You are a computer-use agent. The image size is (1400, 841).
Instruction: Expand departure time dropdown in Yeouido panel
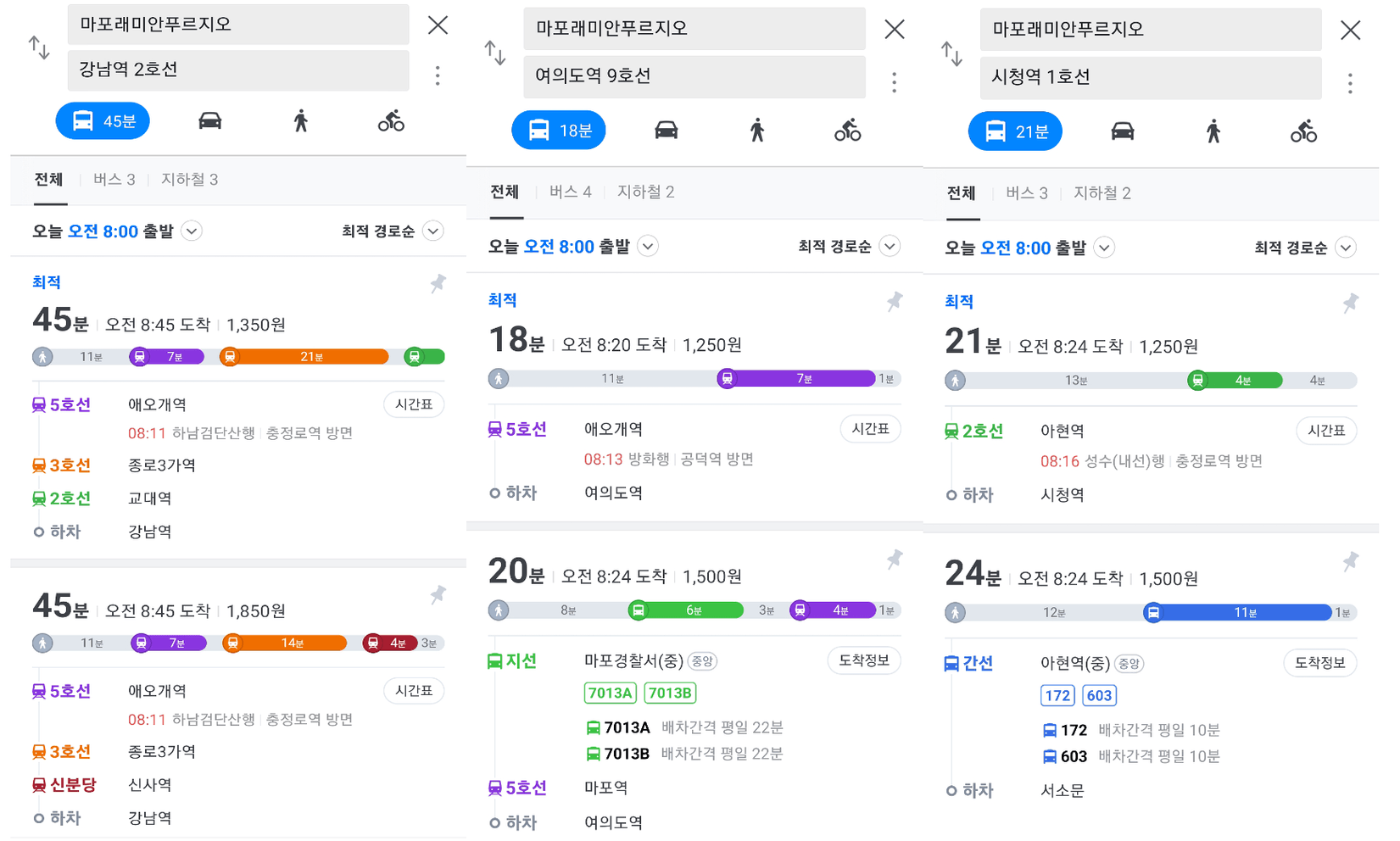tap(649, 247)
